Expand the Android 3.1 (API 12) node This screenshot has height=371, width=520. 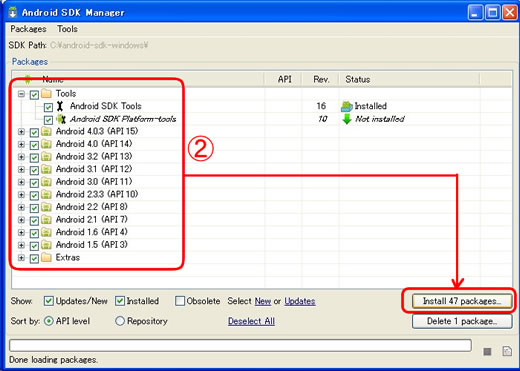click(21, 170)
